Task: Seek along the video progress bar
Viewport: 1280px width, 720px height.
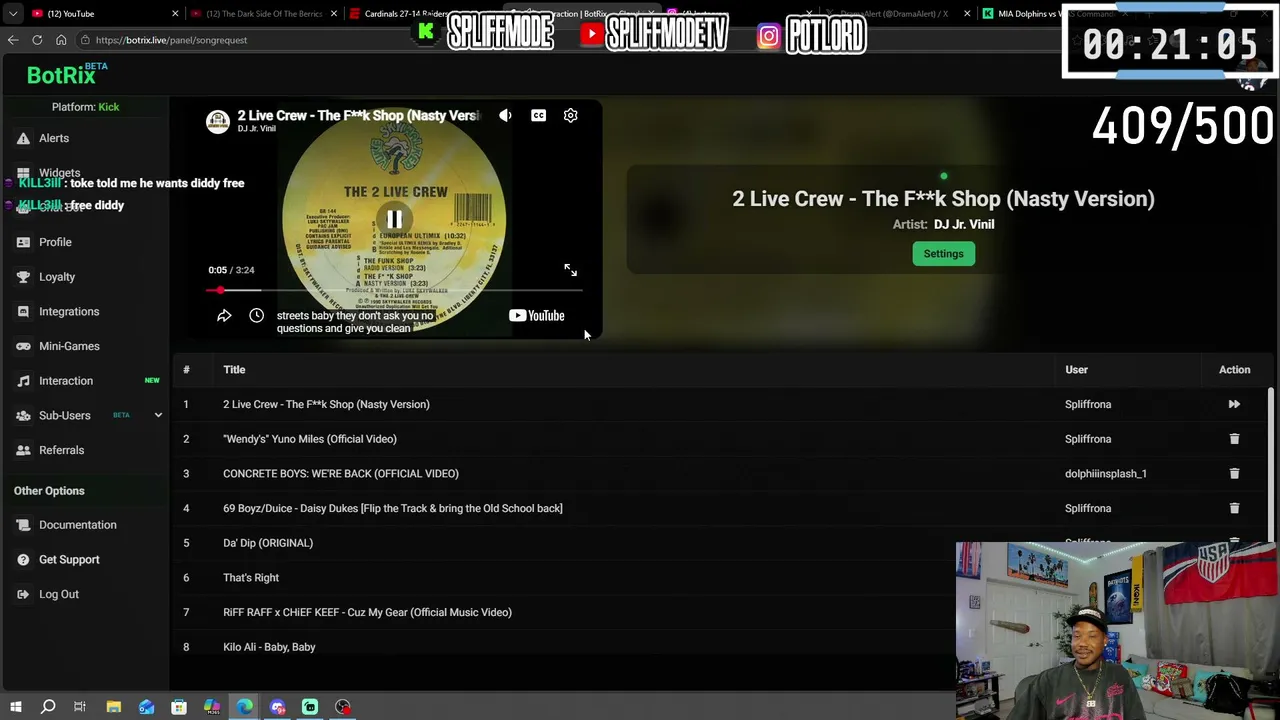Action: (x=394, y=290)
